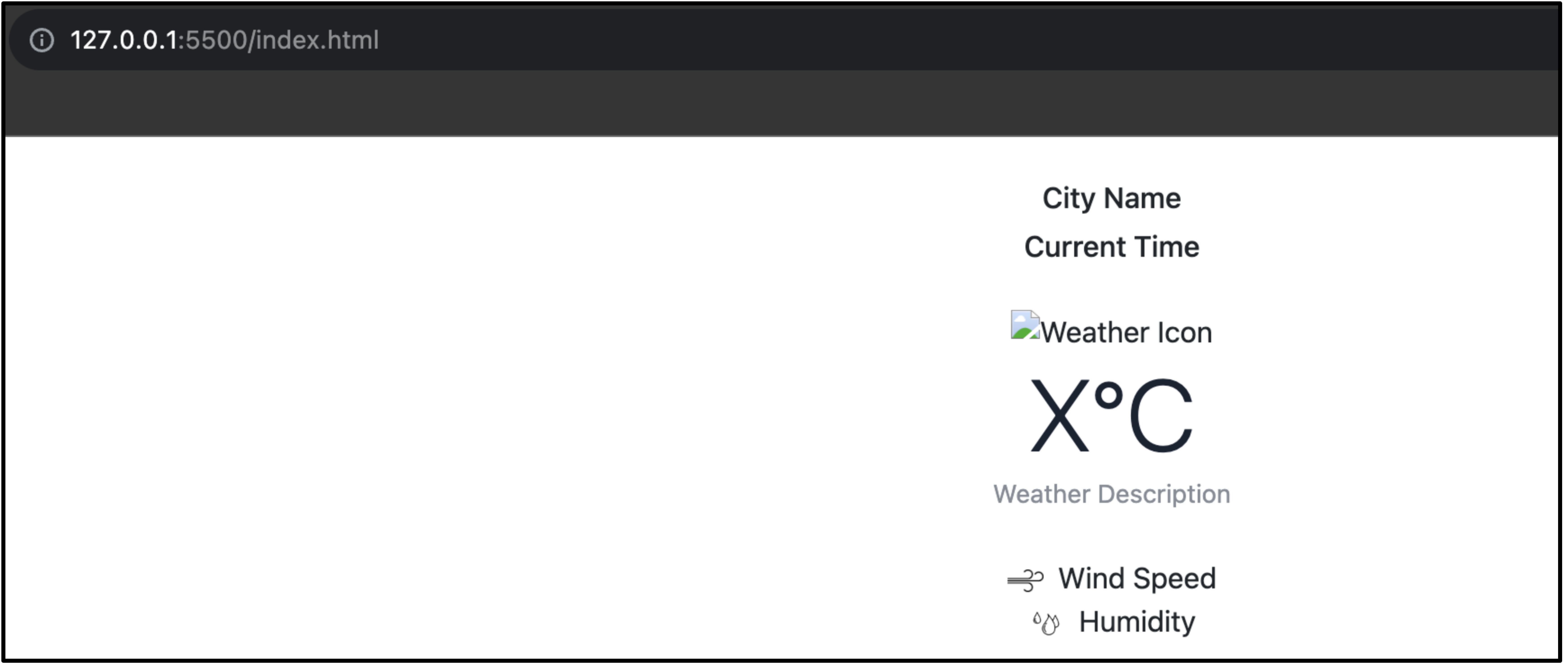Viewport: 1568px width, 665px height.
Task: Select the Current Time heading
Action: [x=1112, y=247]
